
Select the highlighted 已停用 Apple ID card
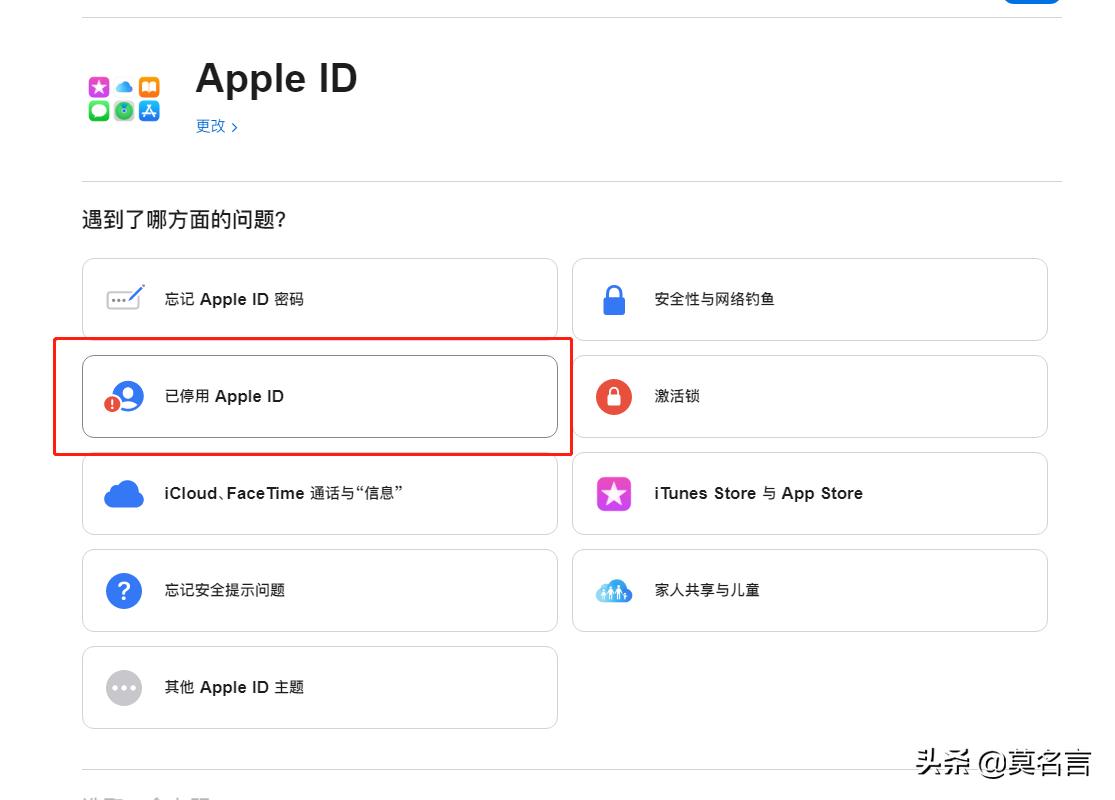(320, 395)
